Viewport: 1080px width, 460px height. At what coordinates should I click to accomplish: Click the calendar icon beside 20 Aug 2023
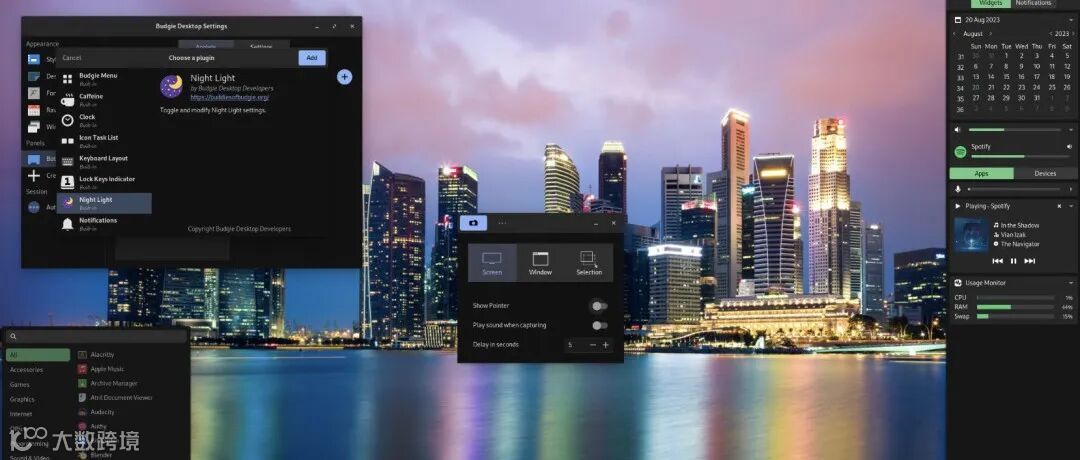pos(958,20)
